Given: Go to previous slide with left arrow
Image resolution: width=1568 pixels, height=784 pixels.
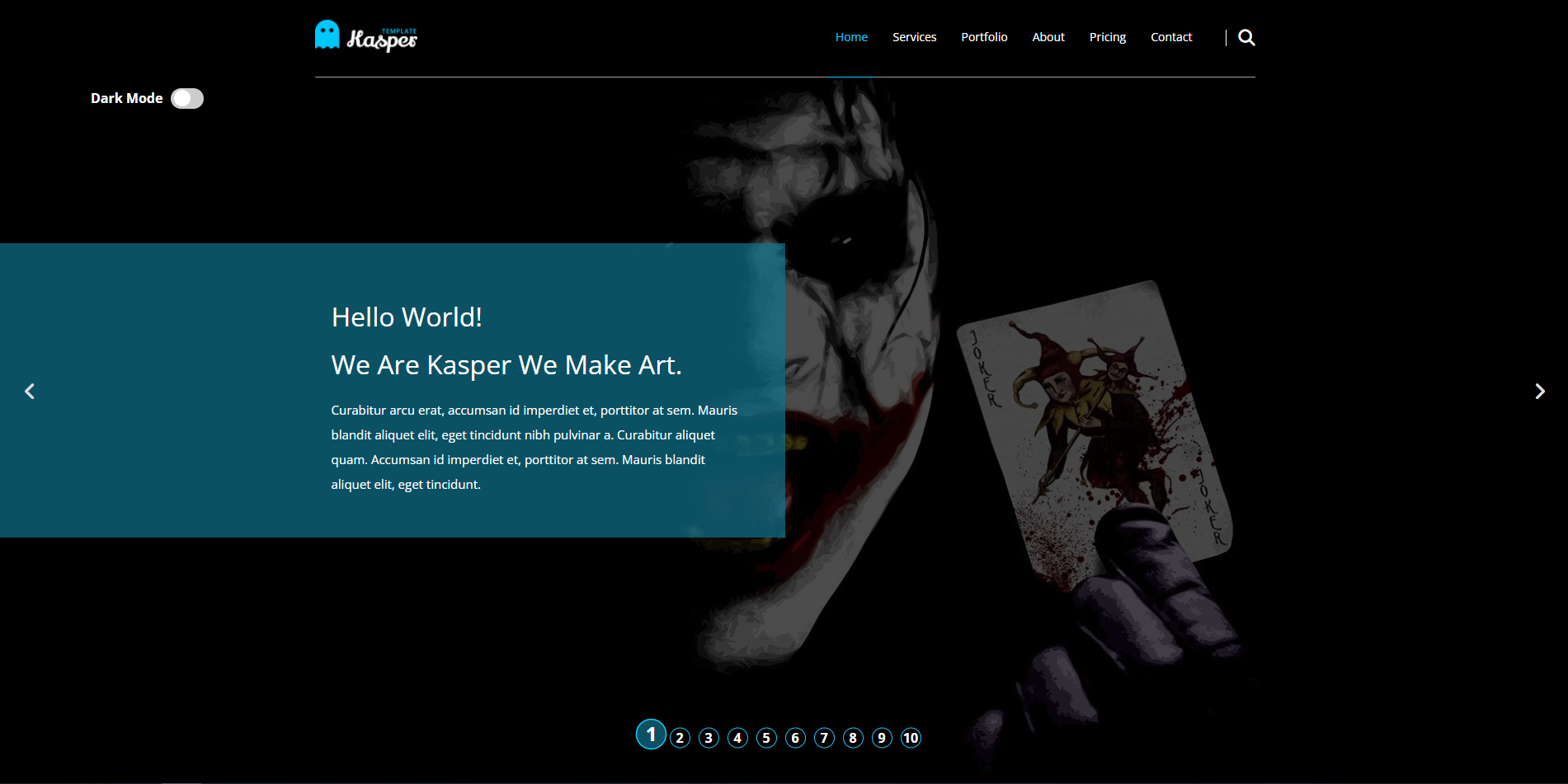Looking at the screenshot, I should [x=29, y=391].
